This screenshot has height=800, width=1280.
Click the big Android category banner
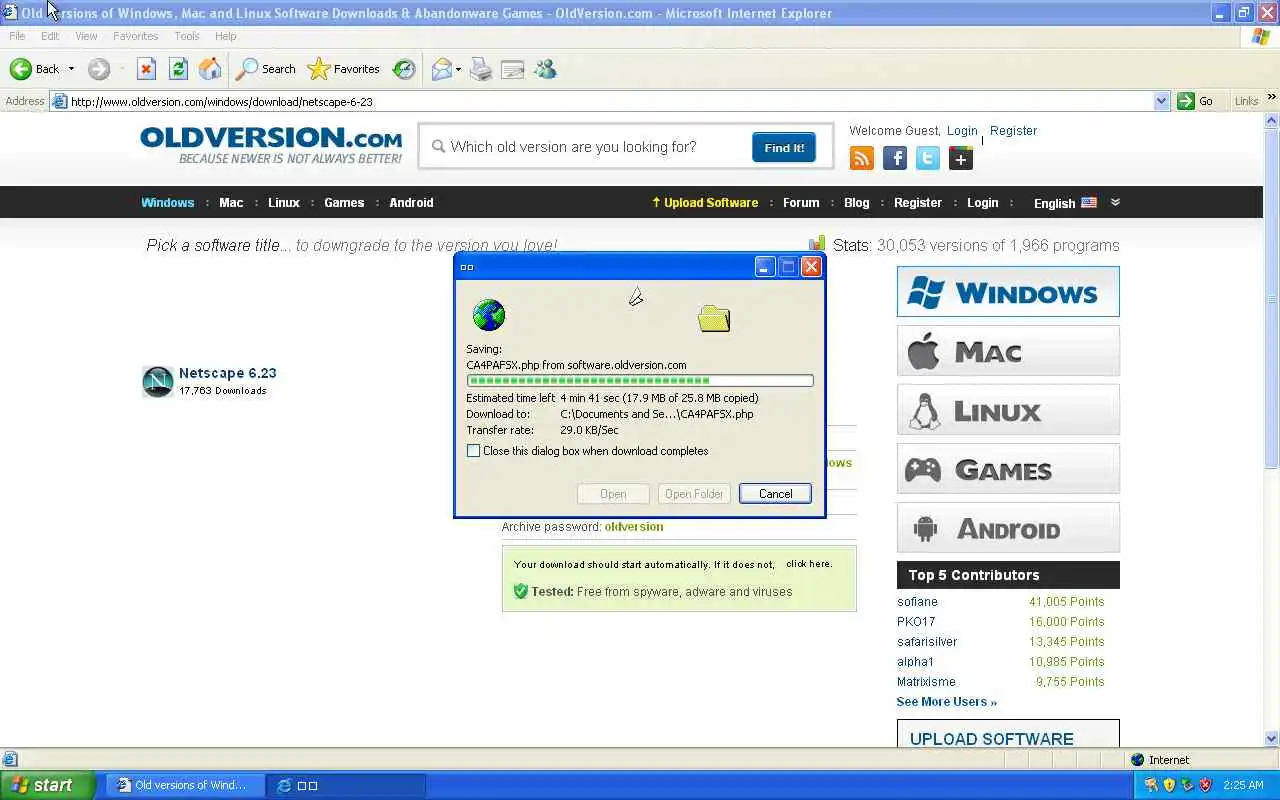(x=1008, y=528)
